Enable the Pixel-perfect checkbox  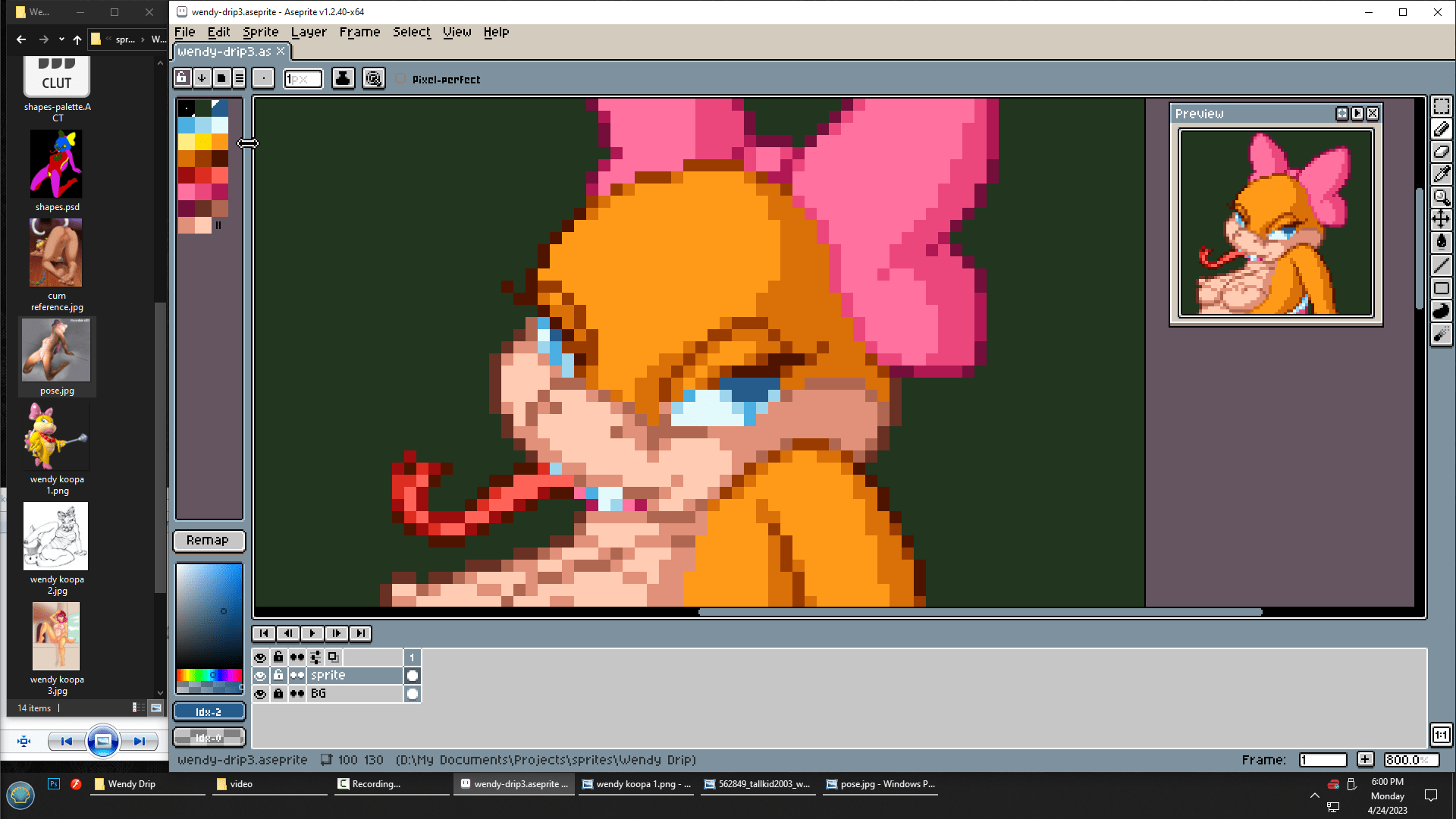(x=401, y=79)
